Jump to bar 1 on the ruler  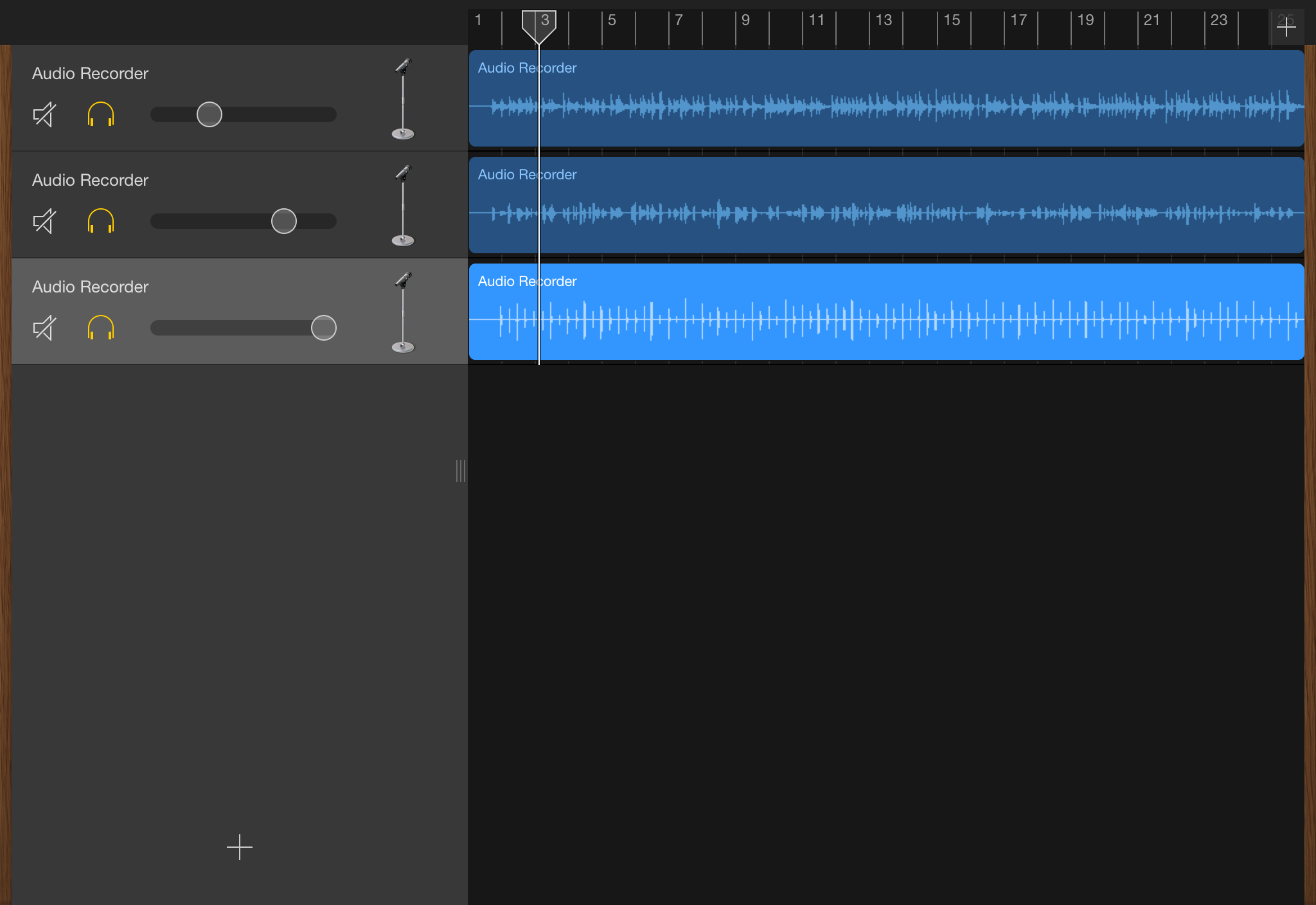478,20
